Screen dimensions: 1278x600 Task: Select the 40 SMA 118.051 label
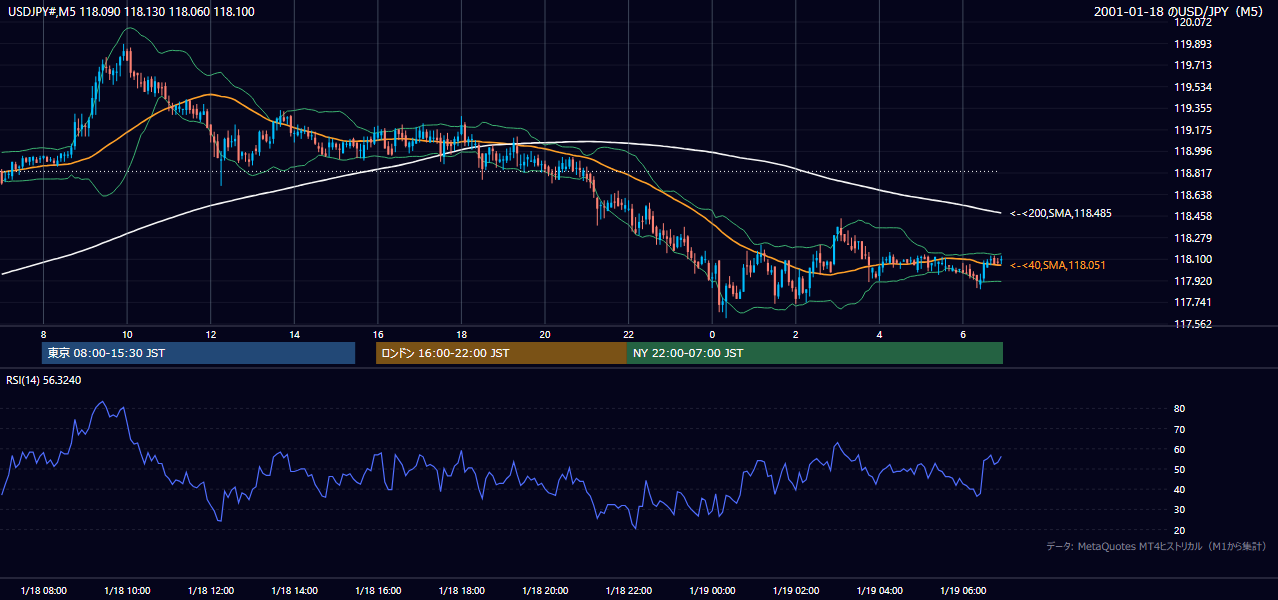tap(1058, 265)
